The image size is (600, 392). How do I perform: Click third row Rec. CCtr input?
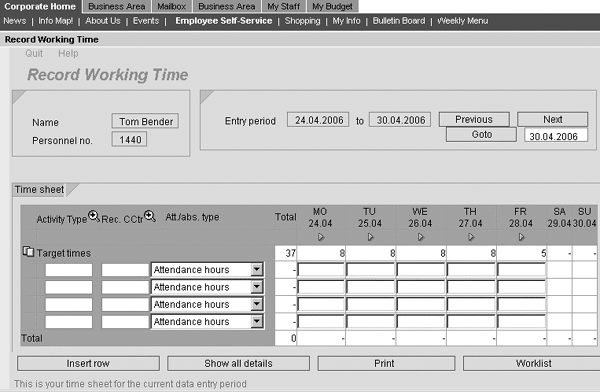125,305
